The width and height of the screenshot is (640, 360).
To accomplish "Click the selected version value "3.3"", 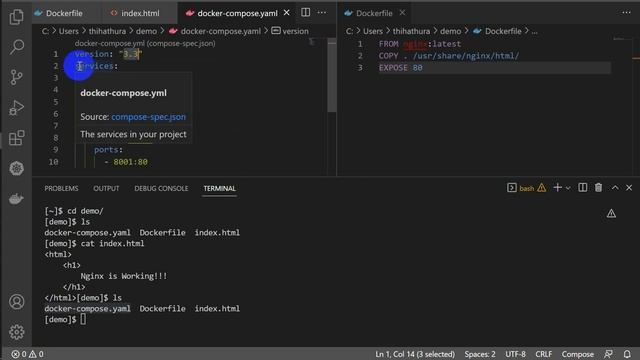I will pos(131,54).
